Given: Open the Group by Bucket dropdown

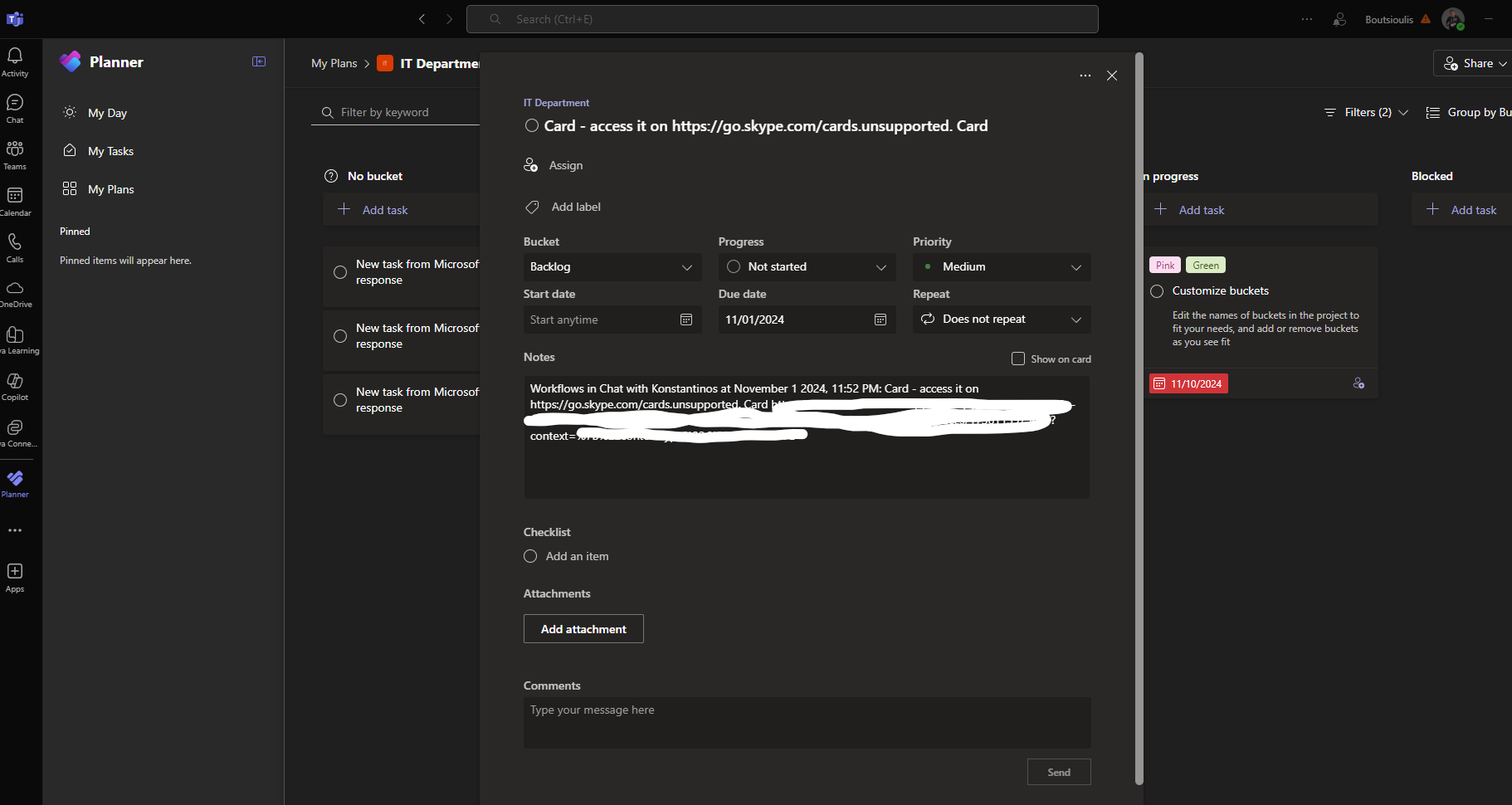Looking at the screenshot, I should pyautogui.click(x=1468, y=112).
